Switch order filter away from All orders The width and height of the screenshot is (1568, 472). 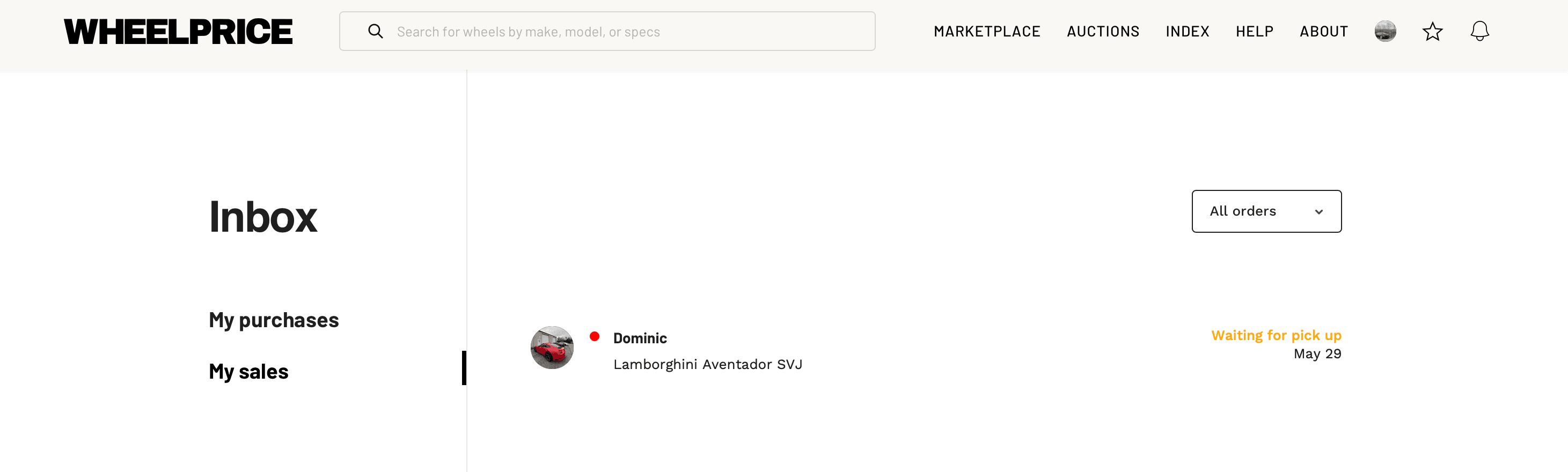(x=1266, y=211)
